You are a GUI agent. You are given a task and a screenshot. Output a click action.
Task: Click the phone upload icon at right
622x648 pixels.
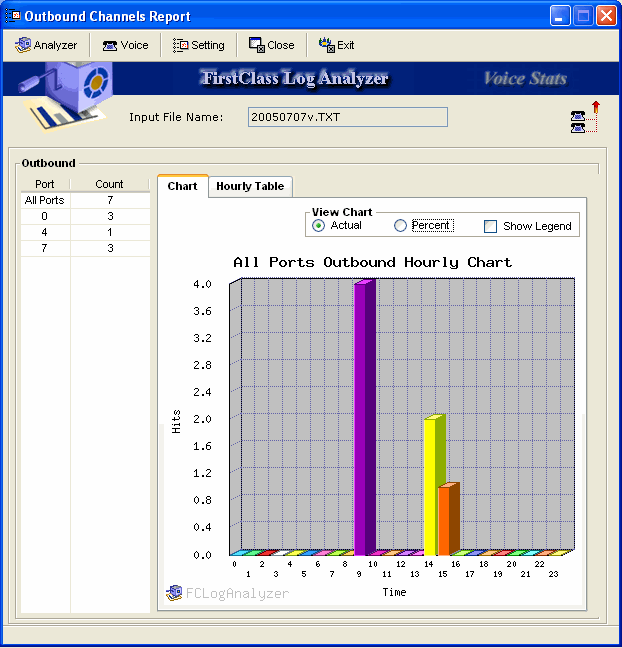click(585, 117)
